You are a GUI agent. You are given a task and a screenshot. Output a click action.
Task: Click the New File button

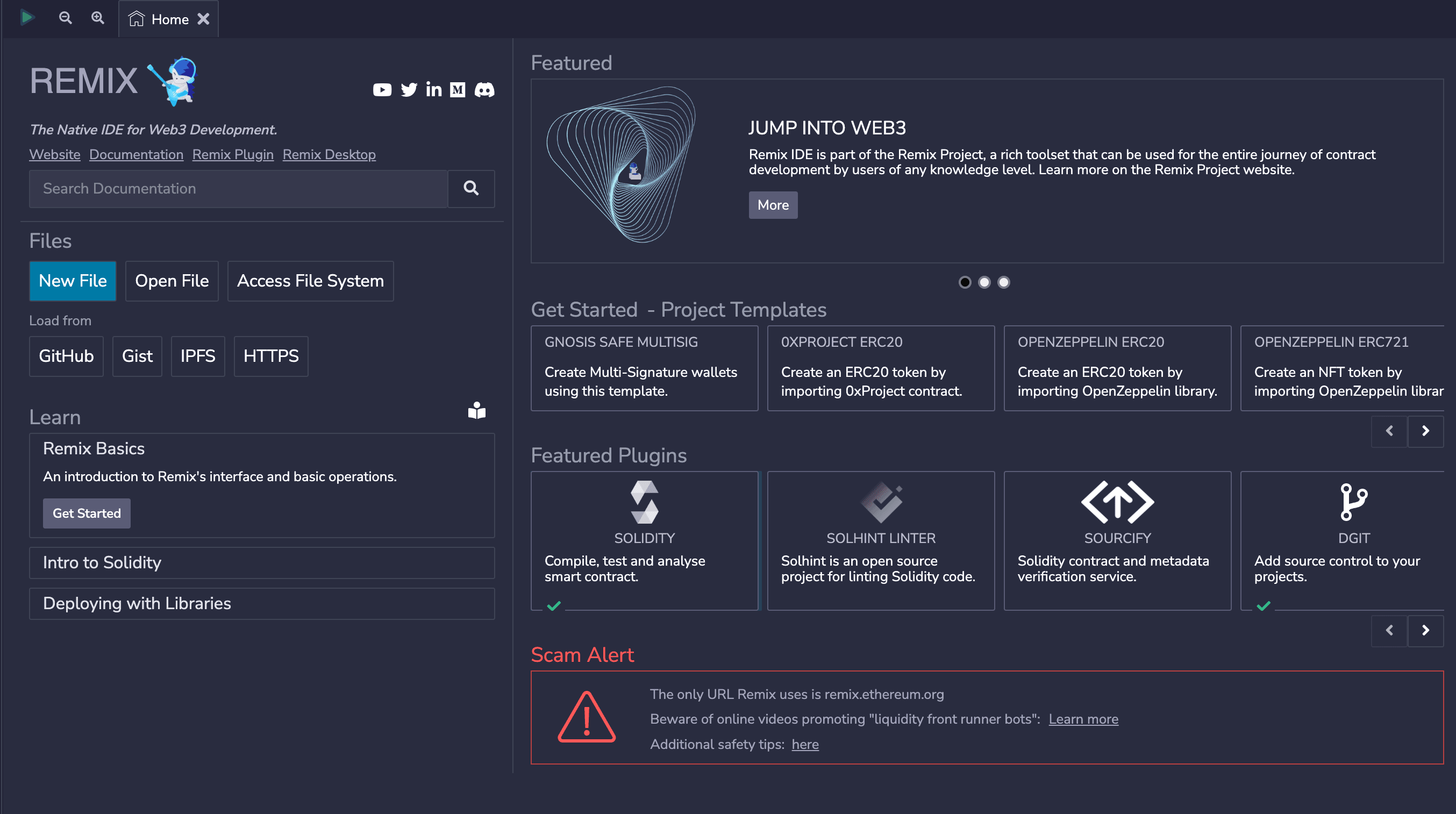tap(73, 281)
